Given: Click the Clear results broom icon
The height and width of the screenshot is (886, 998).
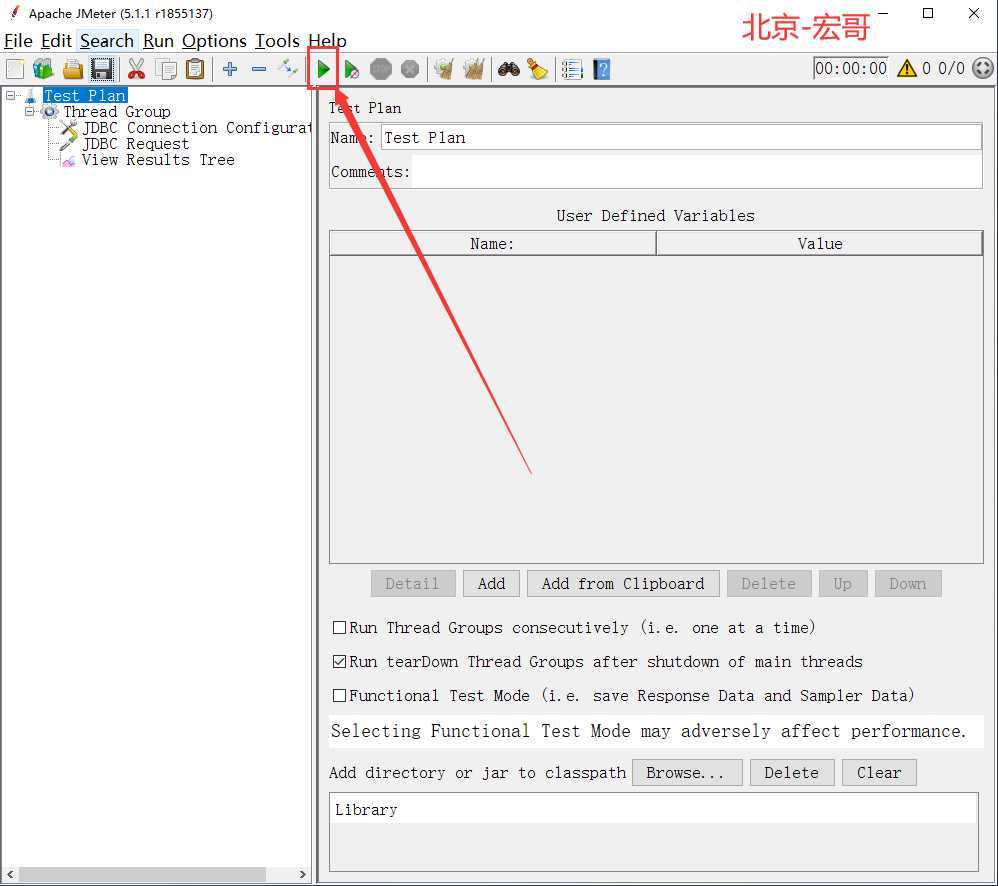Looking at the screenshot, I should tap(444, 69).
